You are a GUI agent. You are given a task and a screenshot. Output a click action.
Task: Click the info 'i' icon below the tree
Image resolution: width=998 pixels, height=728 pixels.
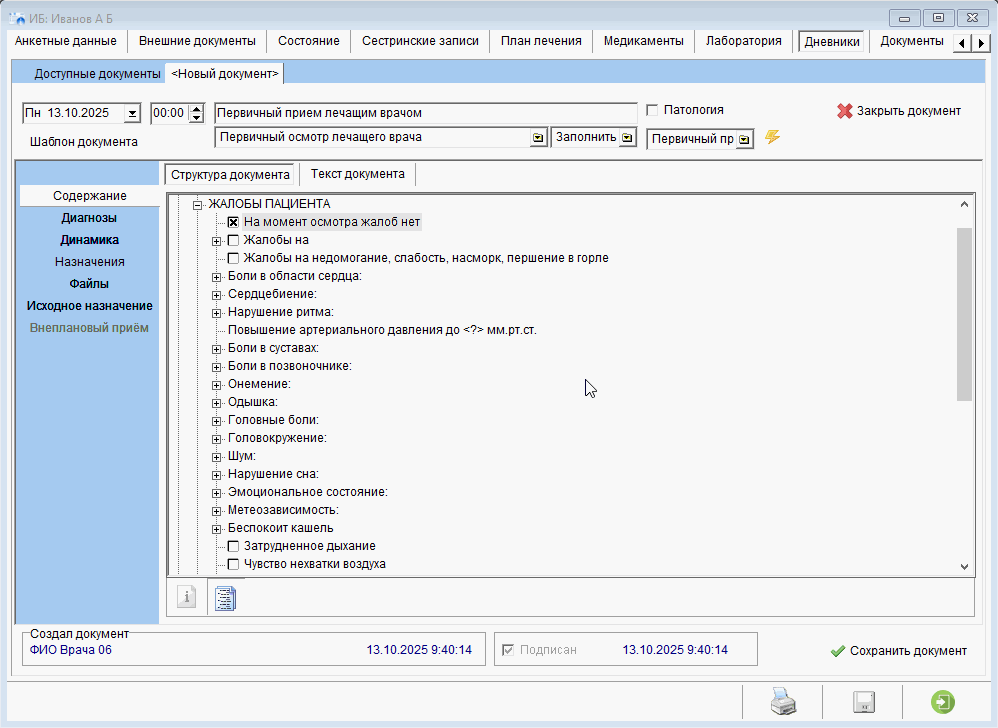186,597
